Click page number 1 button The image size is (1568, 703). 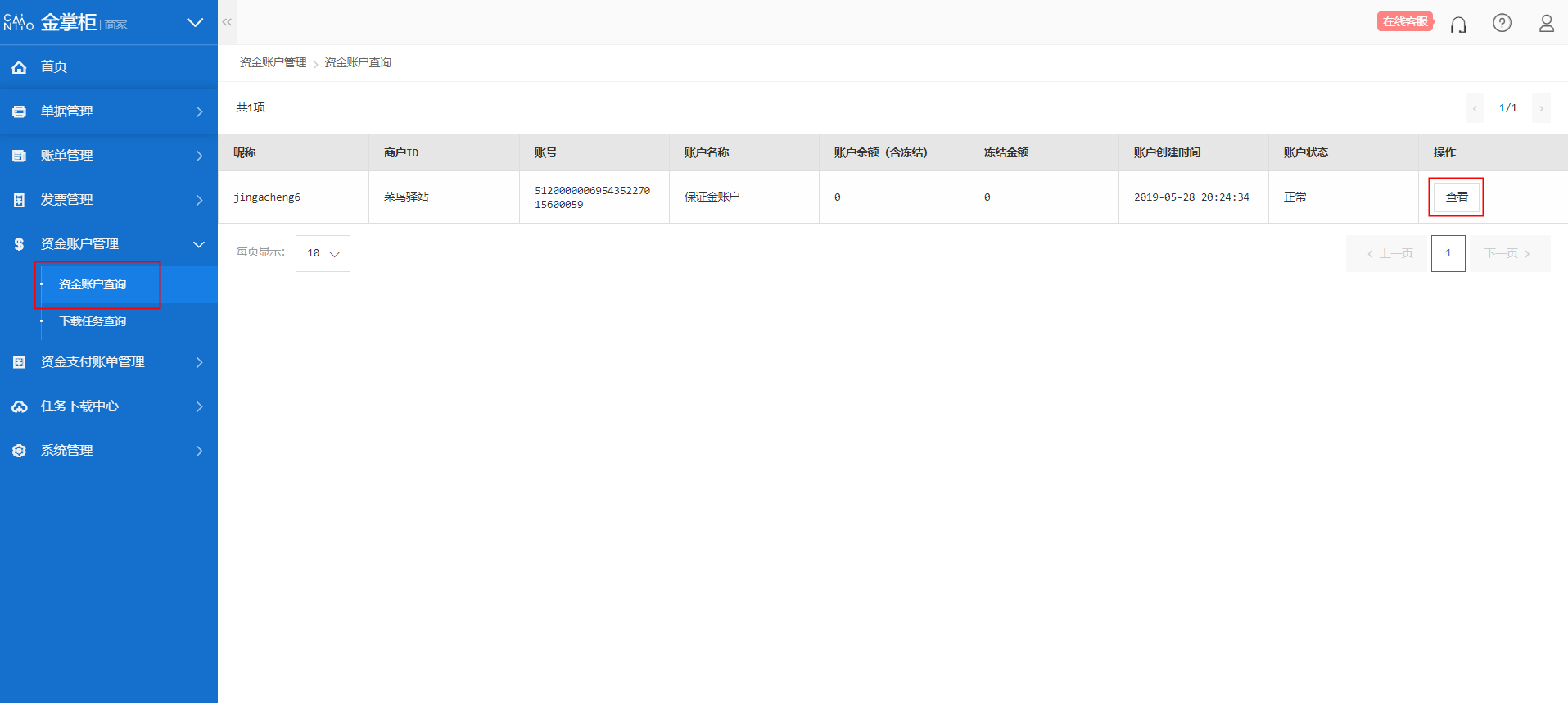(x=1448, y=253)
